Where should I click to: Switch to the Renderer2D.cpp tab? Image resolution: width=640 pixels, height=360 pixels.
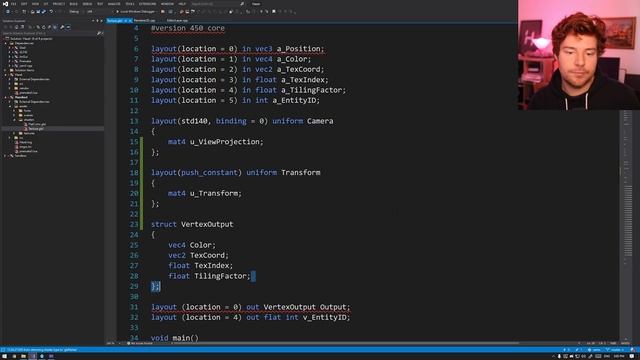click(144, 20)
